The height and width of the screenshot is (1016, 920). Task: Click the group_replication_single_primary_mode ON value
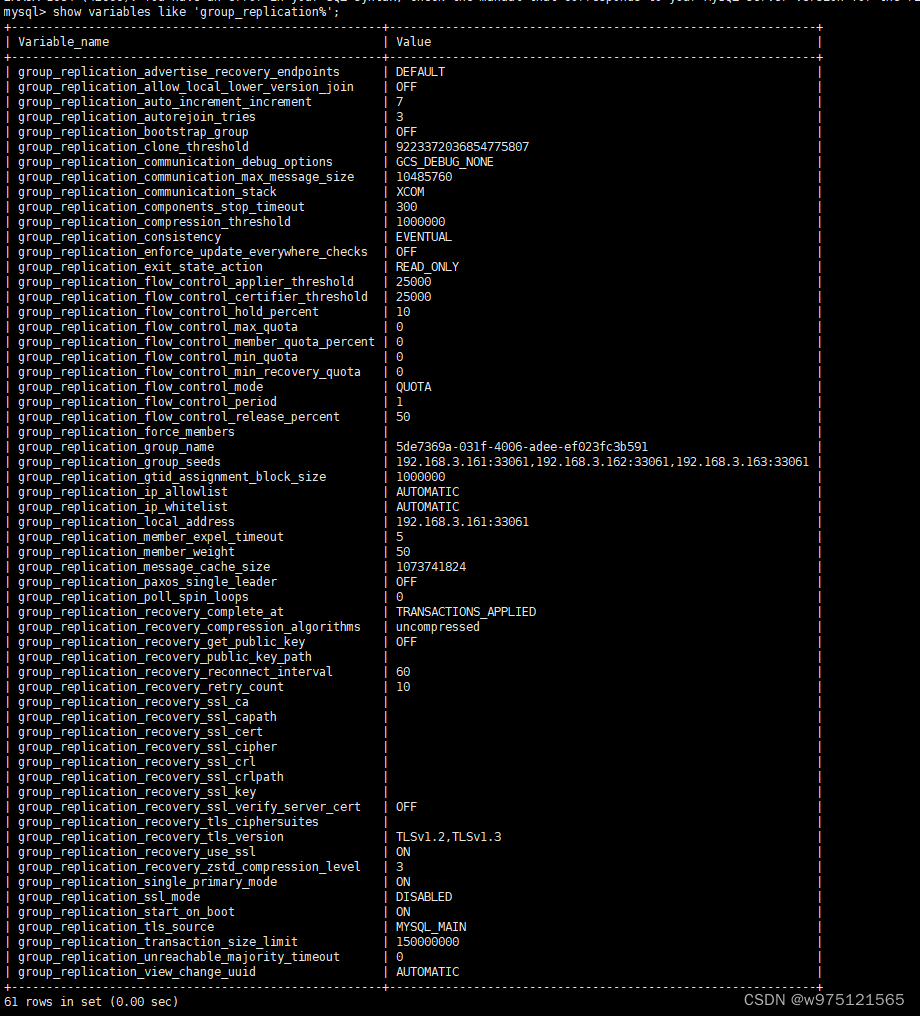point(404,881)
